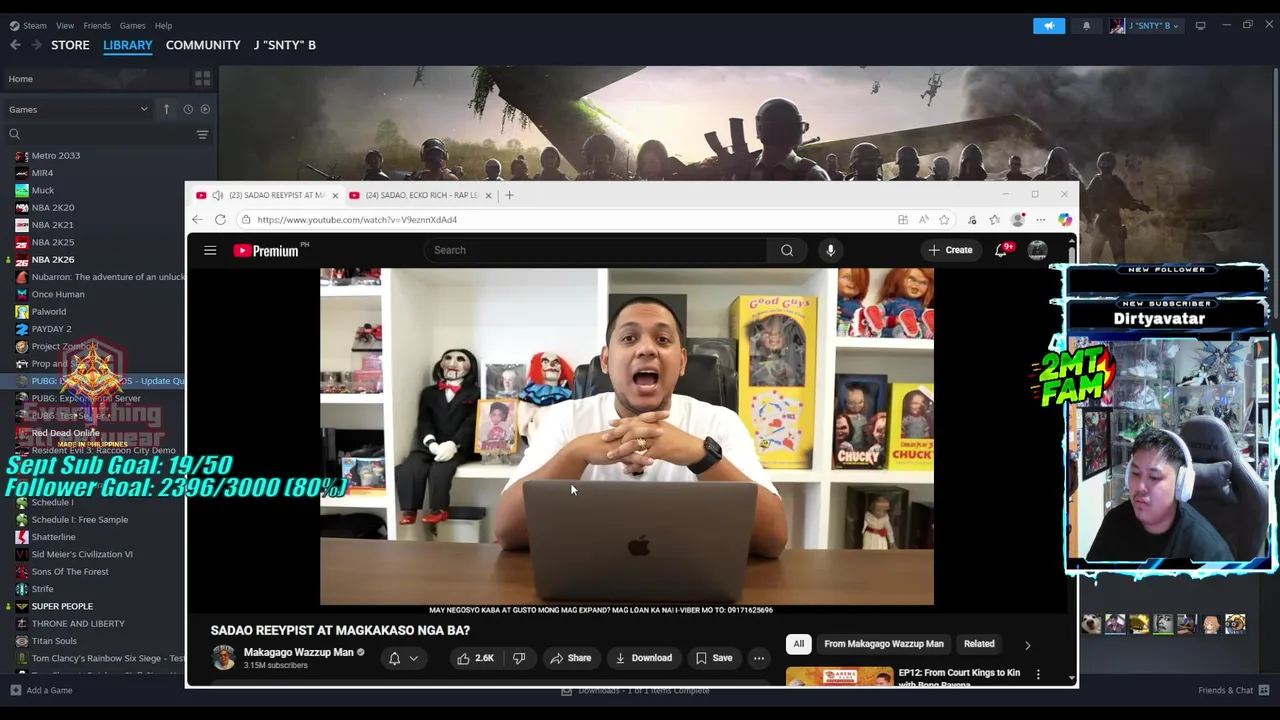
Task: Toggle Steam library collections grid view
Action: (202, 79)
